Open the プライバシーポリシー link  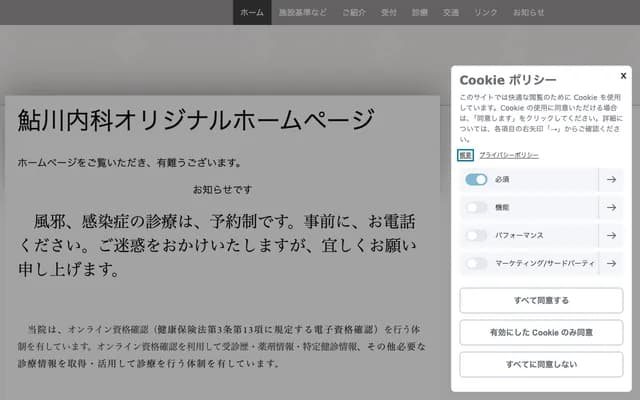(x=508, y=155)
